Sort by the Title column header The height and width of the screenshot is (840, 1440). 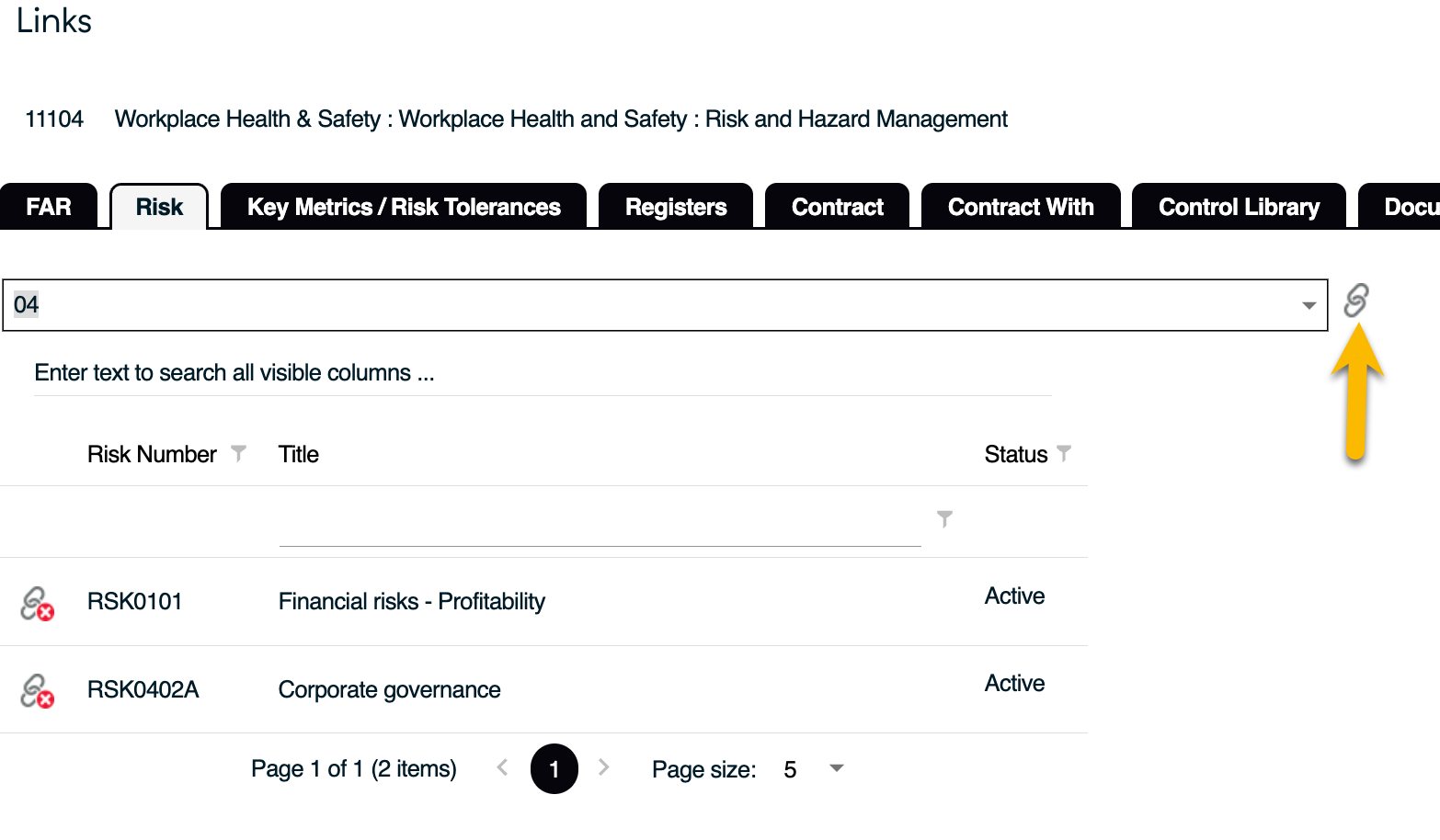click(x=299, y=454)
